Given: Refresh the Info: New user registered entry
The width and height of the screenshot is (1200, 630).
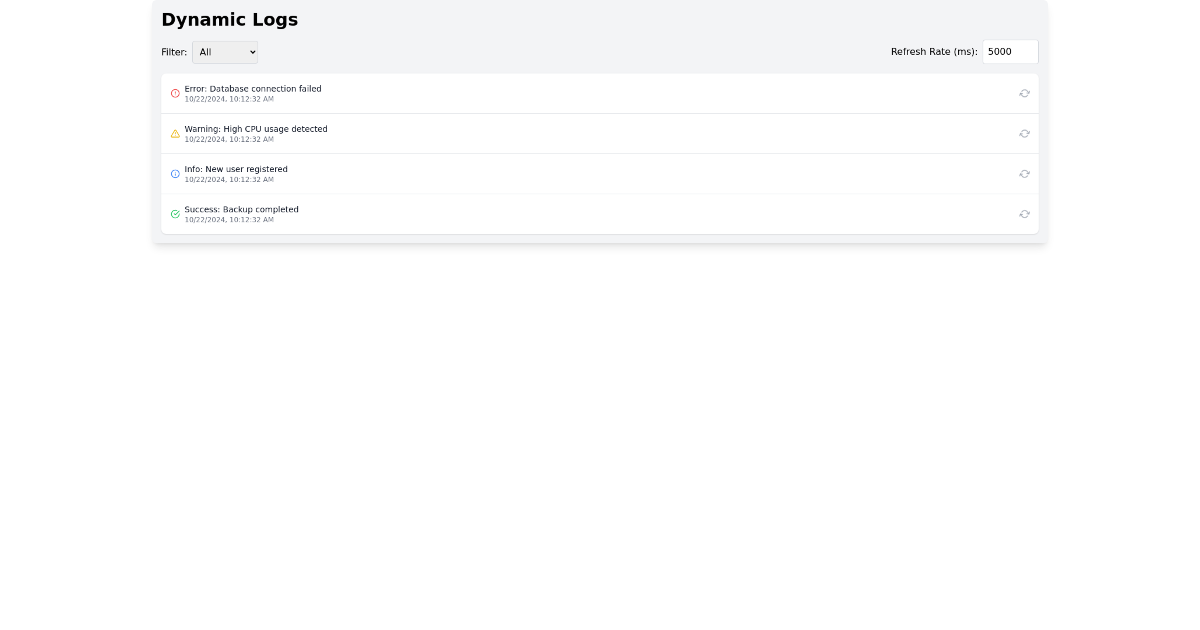Looking at the screenshot, I should (x=1024, y=173).
